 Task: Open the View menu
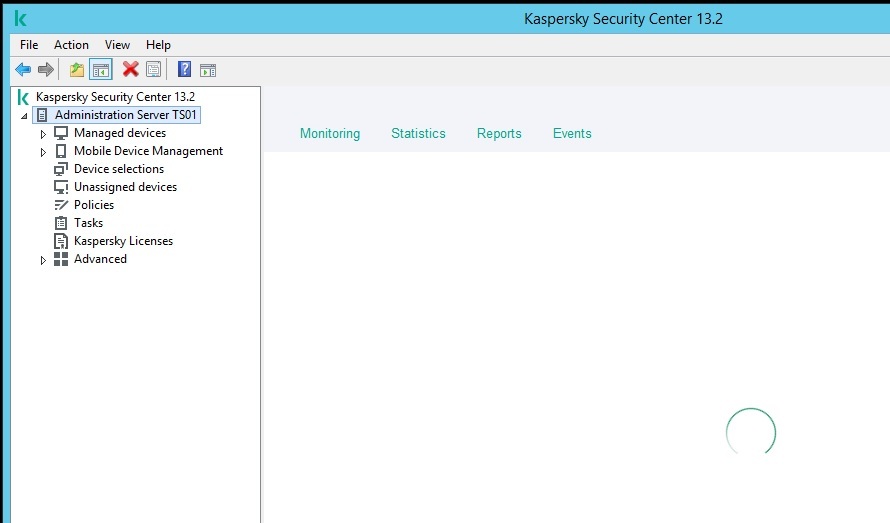(117, 45)
